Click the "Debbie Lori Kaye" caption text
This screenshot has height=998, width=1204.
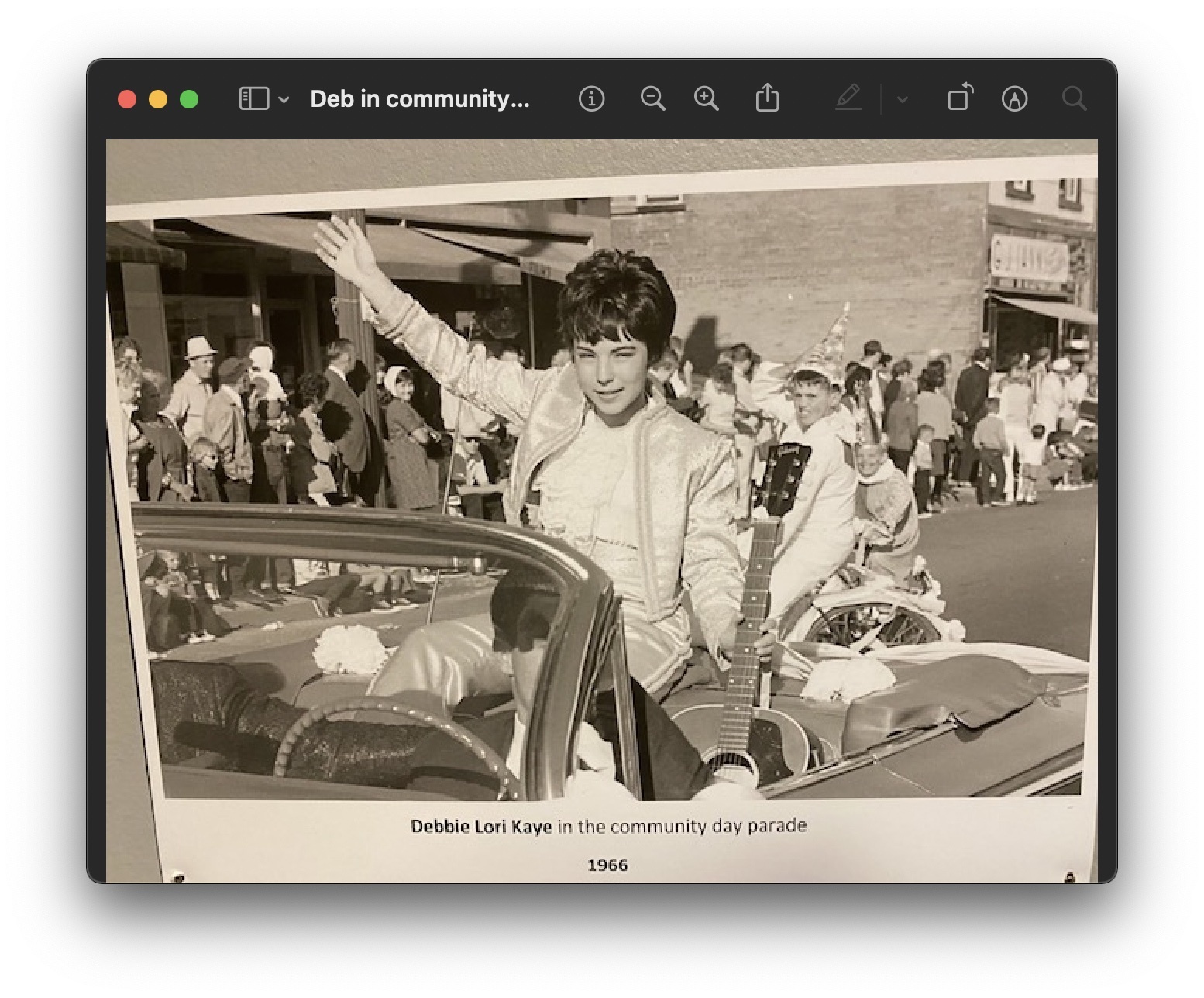[481, 827]
